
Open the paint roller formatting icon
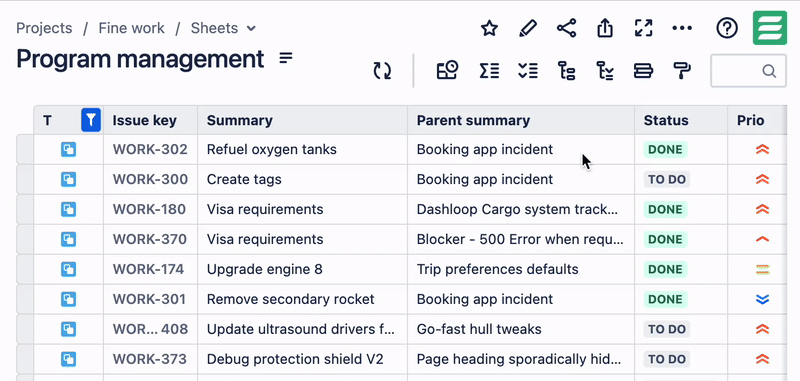click(x=682, y=70)
